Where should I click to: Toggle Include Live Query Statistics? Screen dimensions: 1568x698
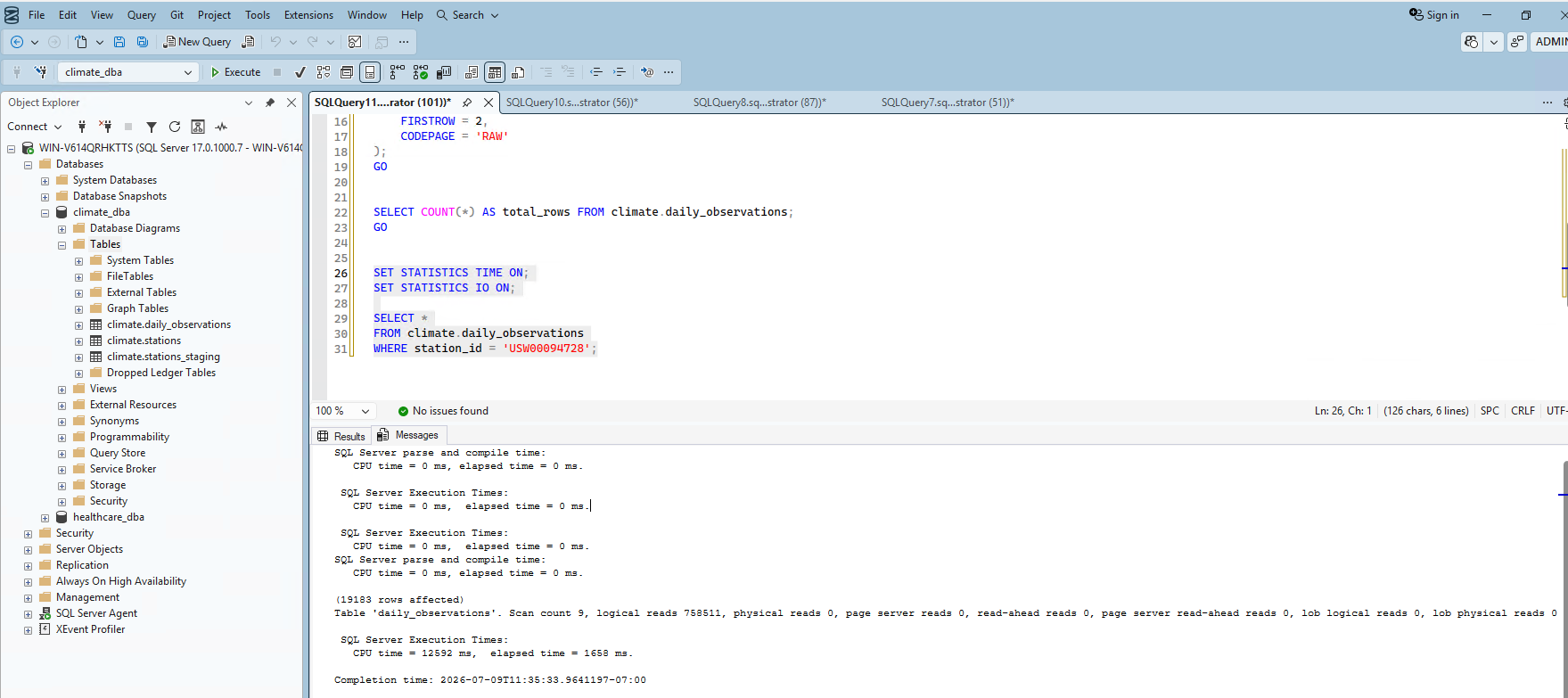click(420, 72)
